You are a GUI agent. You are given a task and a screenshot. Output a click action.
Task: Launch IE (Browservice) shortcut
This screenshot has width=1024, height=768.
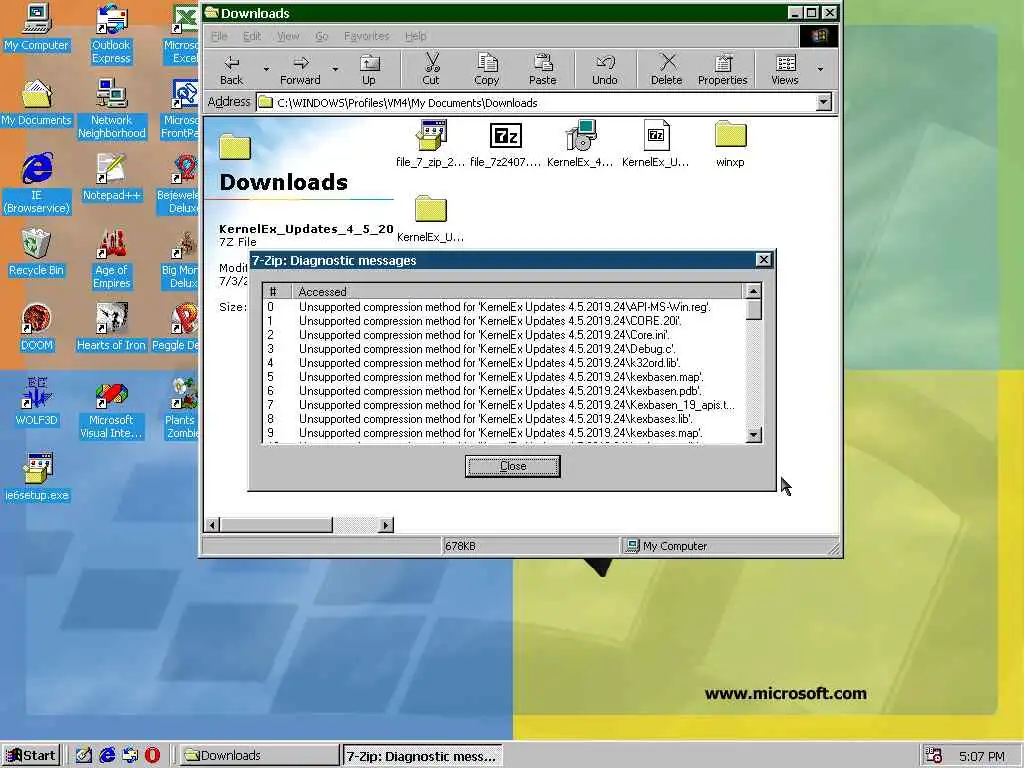(x=36, y=184)
